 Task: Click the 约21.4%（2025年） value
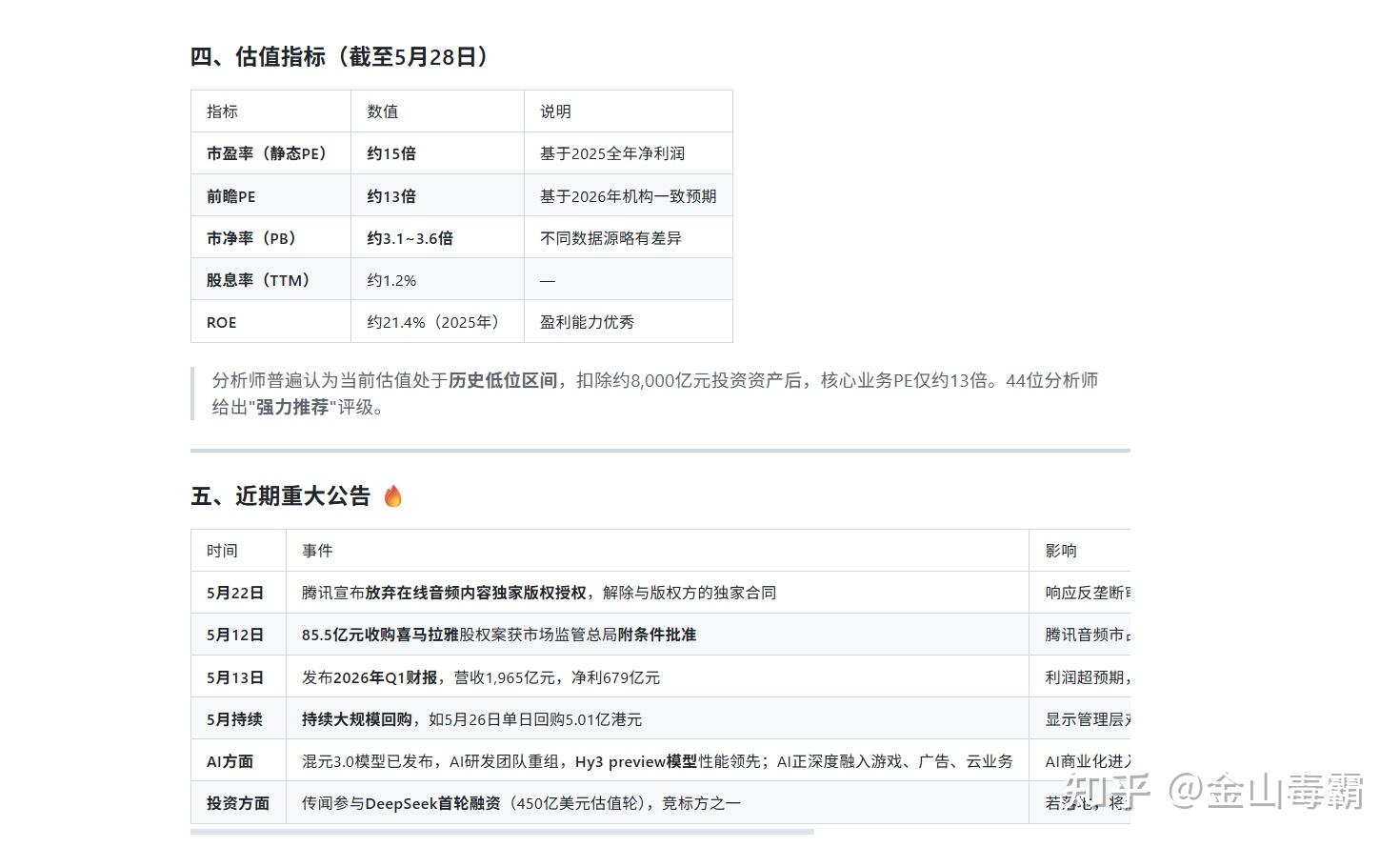438,322
